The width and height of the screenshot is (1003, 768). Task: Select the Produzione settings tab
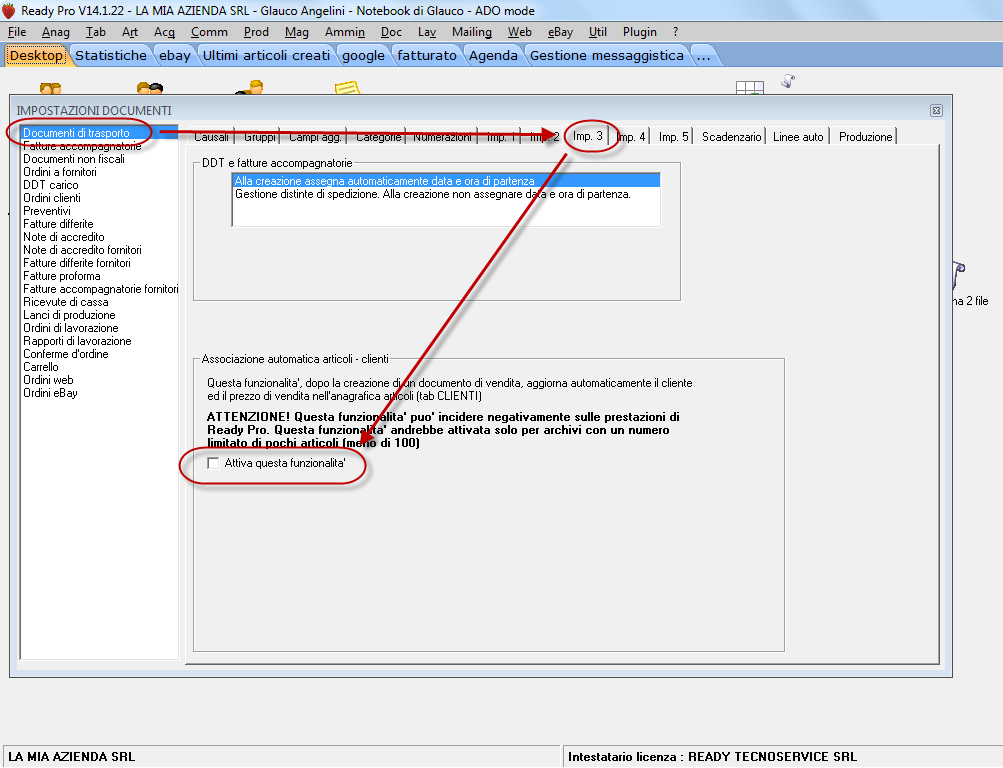pos(865,137)
